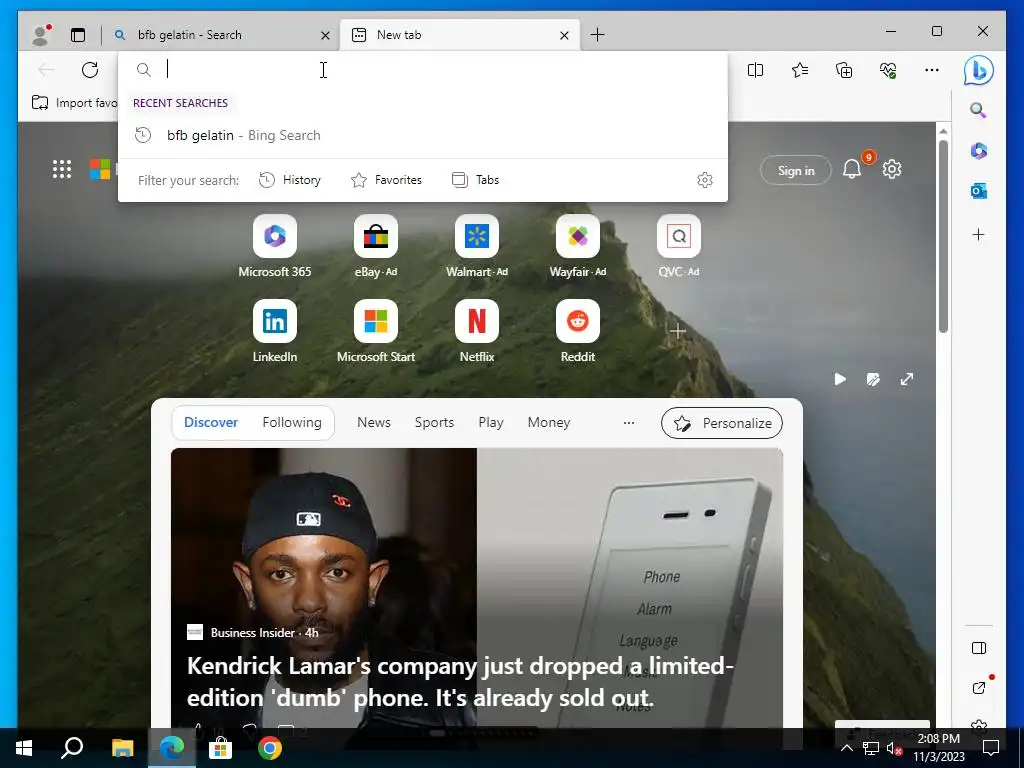Open the Bing Copilot sidebar icon
The image size is (1024, 768).
point(978,71)
